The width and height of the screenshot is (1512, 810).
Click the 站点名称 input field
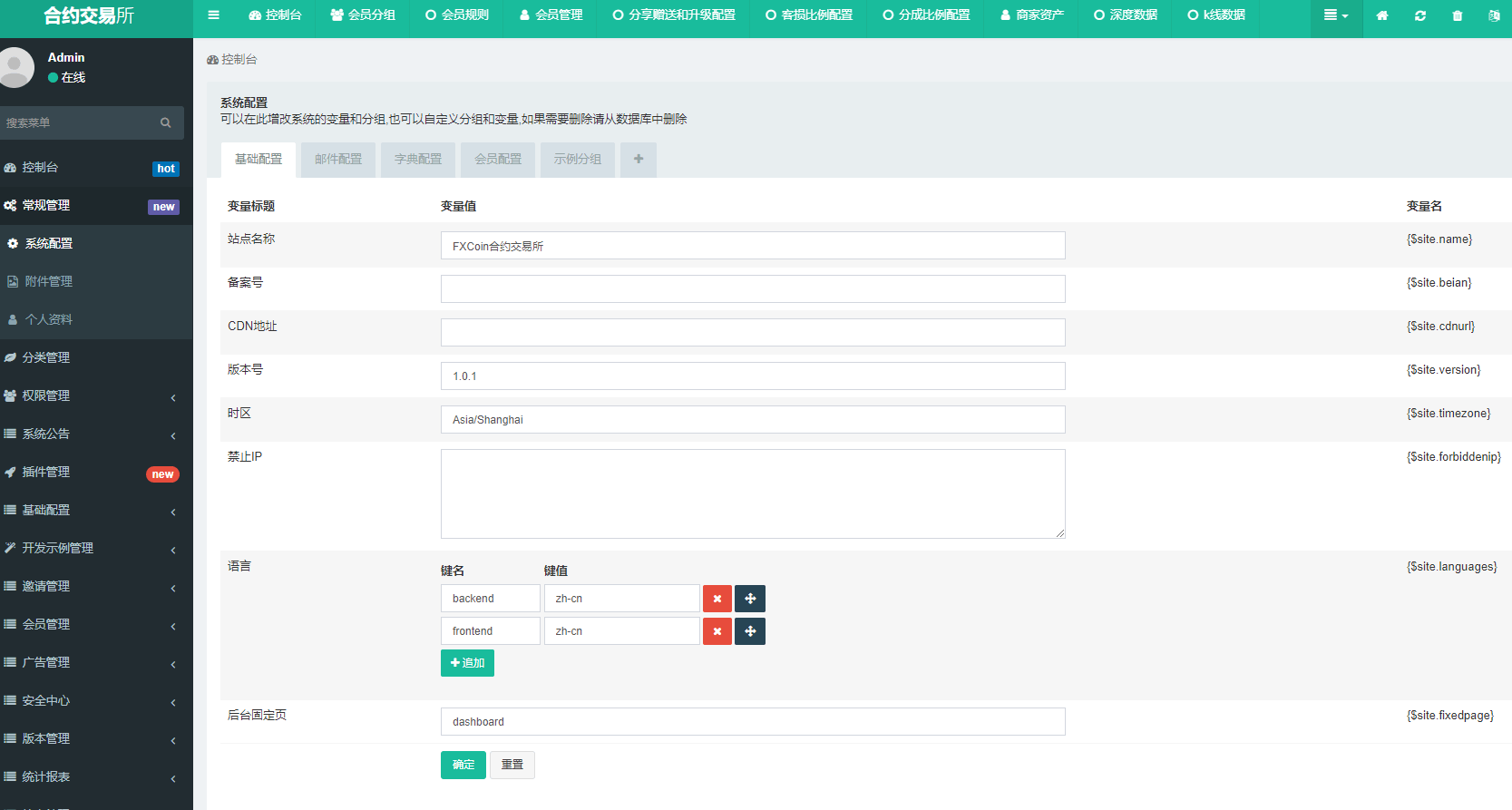click(x=752, y=246)
